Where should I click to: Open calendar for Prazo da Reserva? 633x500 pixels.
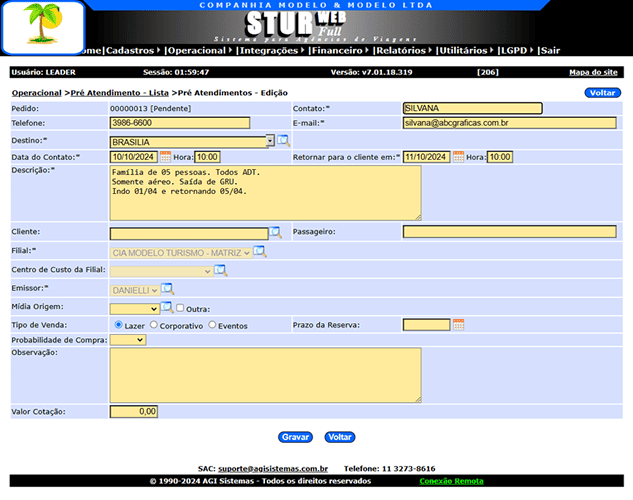pyautogui.click(x=458, y=324)
